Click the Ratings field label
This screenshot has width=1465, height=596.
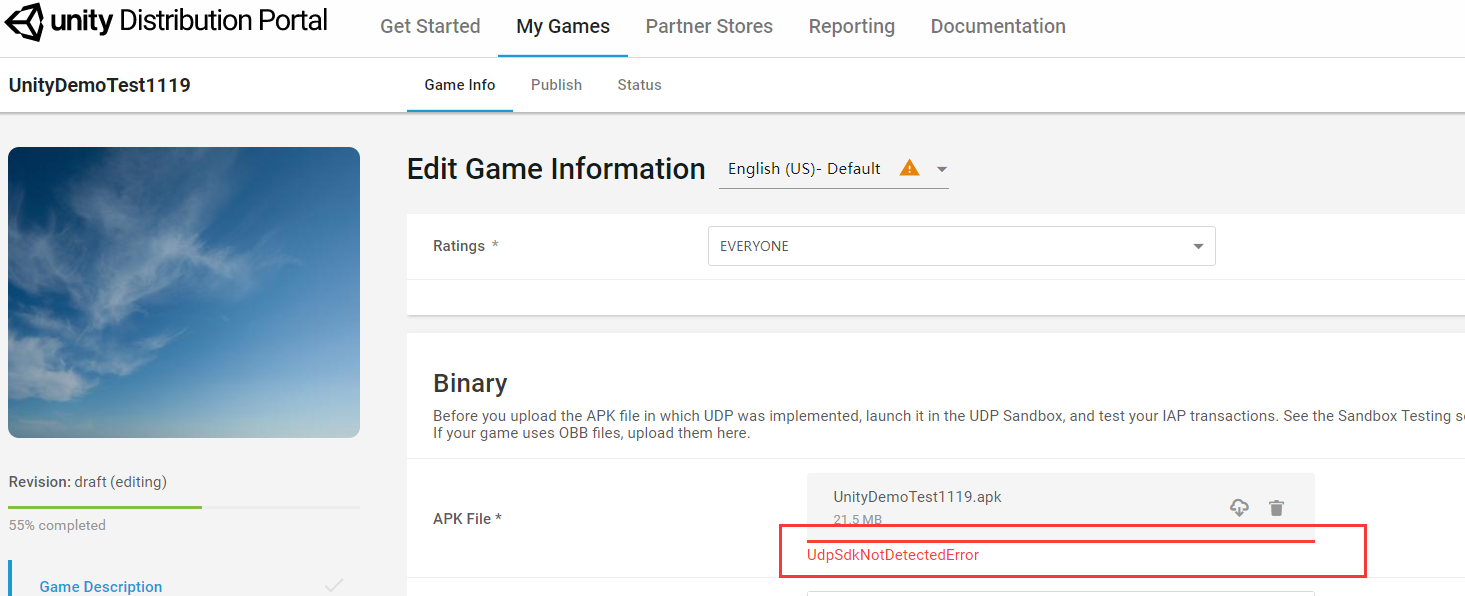point(466,246)
